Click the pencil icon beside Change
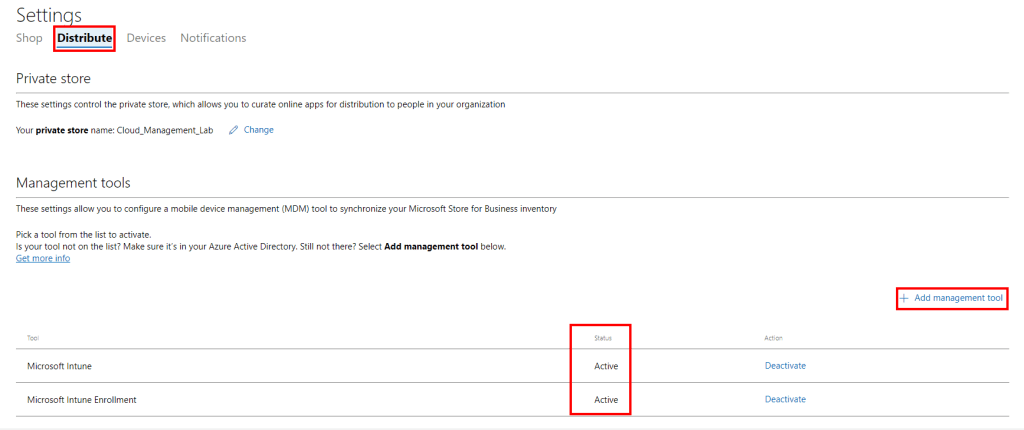The width and height of the screenshot is (1024, 430). pos(233,130)
